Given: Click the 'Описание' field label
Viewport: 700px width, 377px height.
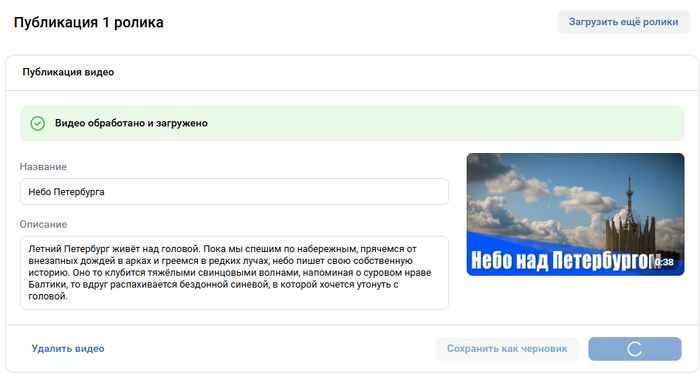Looking at the screenshot, I should coord(43,224).
